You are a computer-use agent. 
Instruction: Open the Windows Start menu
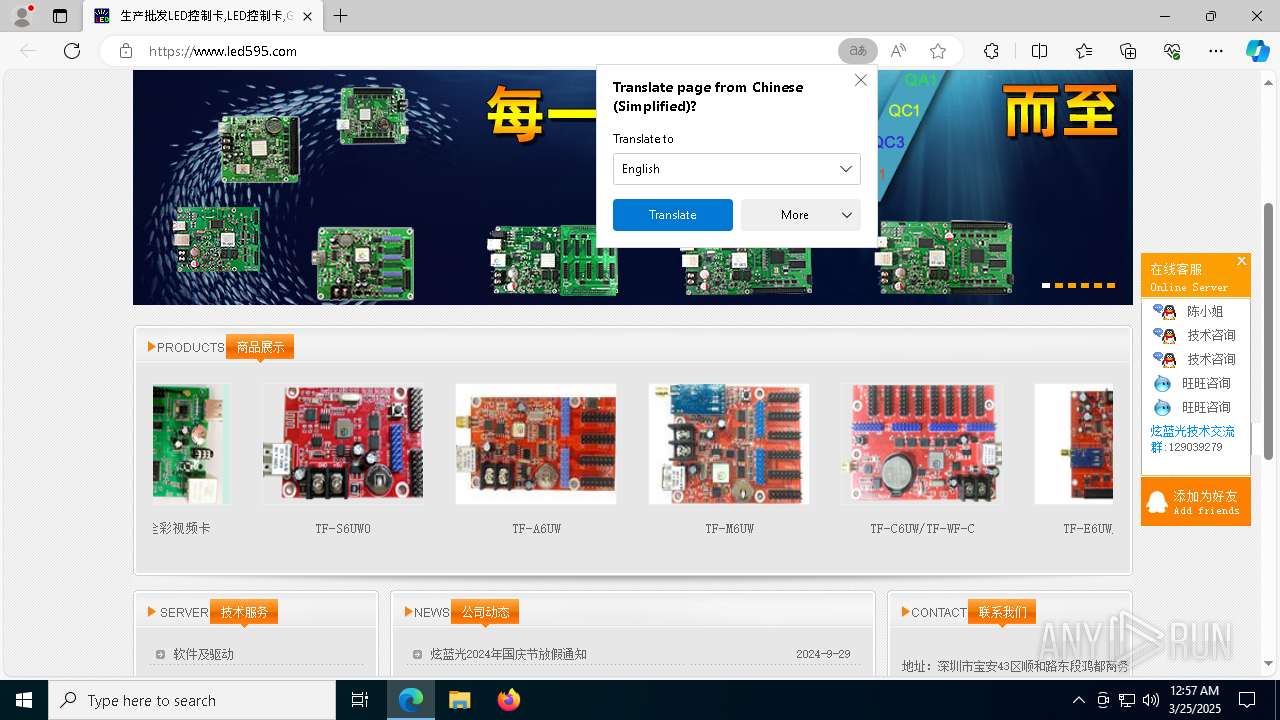24,700
